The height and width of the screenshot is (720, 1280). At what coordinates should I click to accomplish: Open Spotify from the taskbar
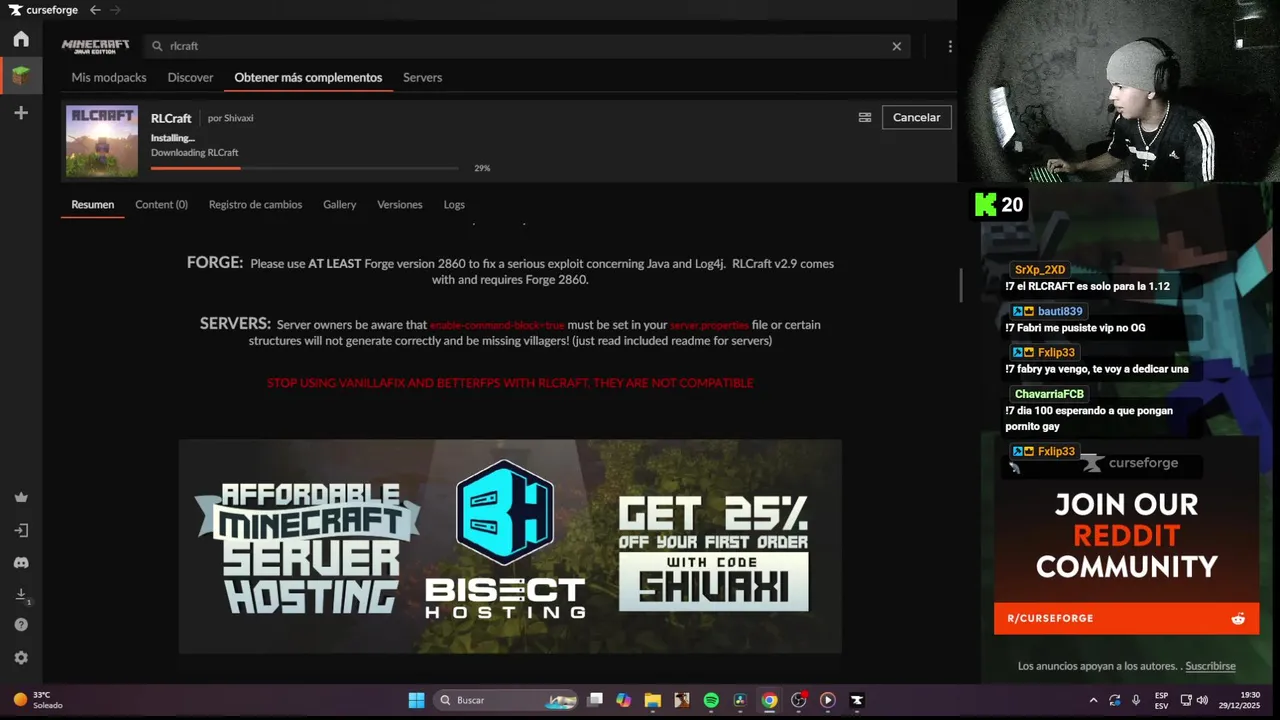(711, 700)
